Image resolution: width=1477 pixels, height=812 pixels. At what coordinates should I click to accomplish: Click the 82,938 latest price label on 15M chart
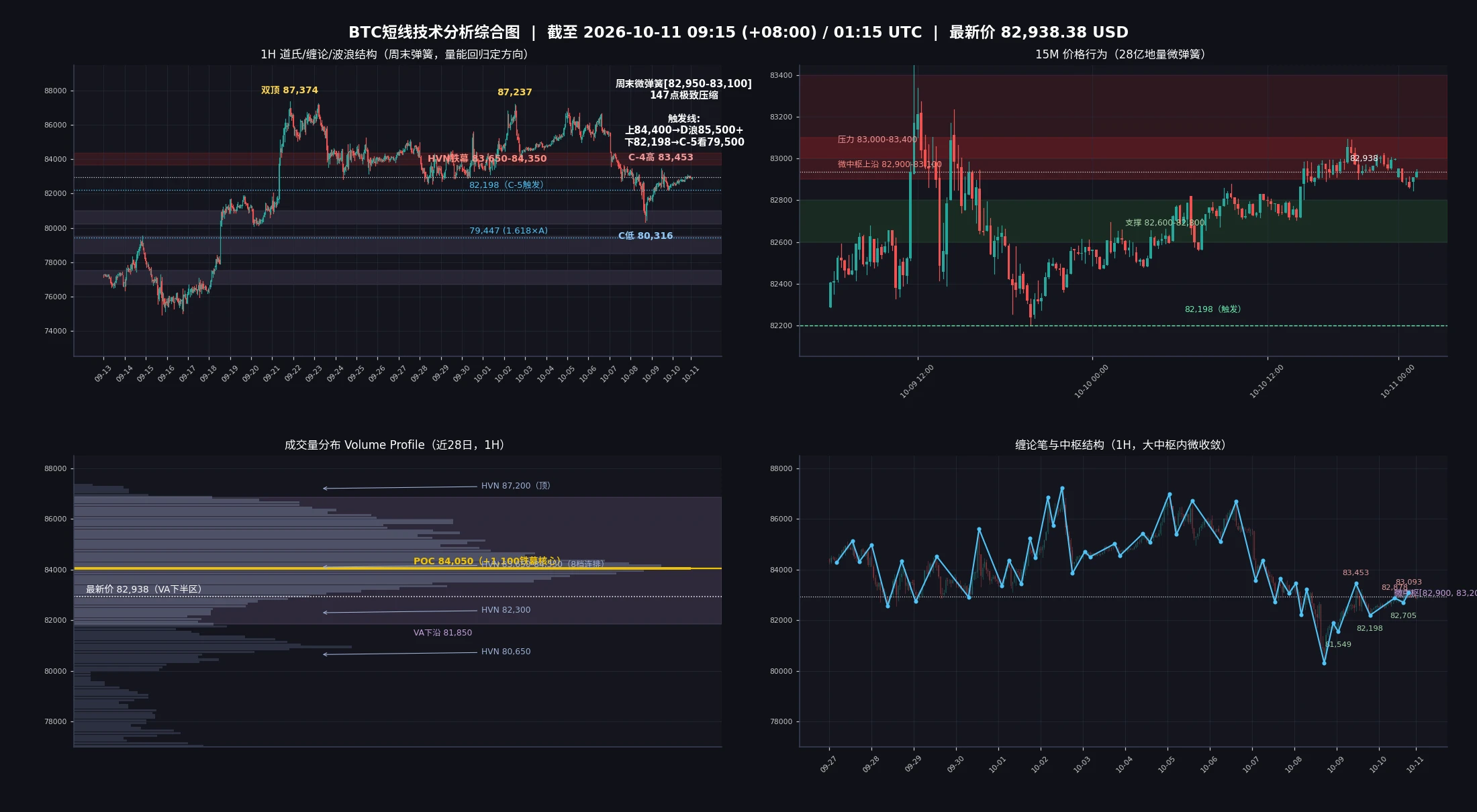pos(1364,158)
